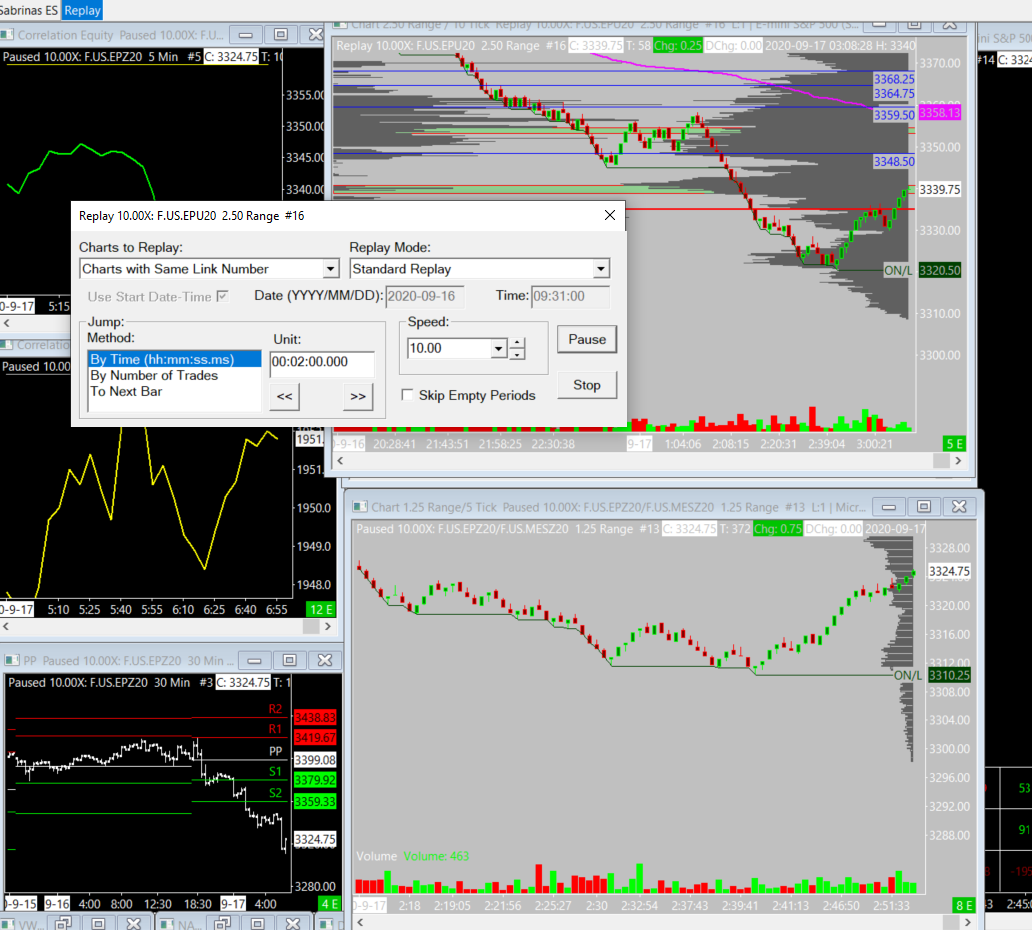
Task: Click the S2 3359.33 pivot label
Action: pos(315,802)
